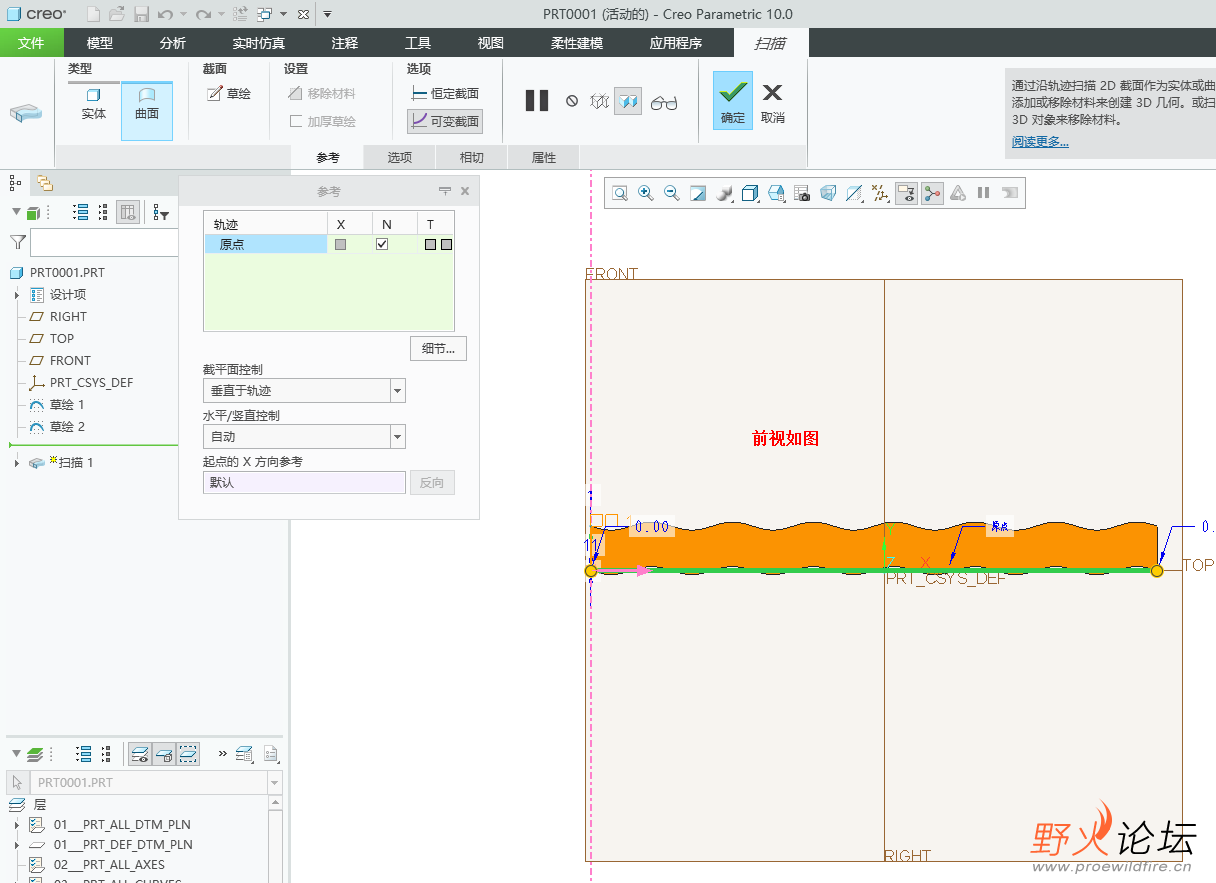The image size is (1216, 883).
Task: Click the refit zoom icon in view toolbar
Action: tap(620, 193)
